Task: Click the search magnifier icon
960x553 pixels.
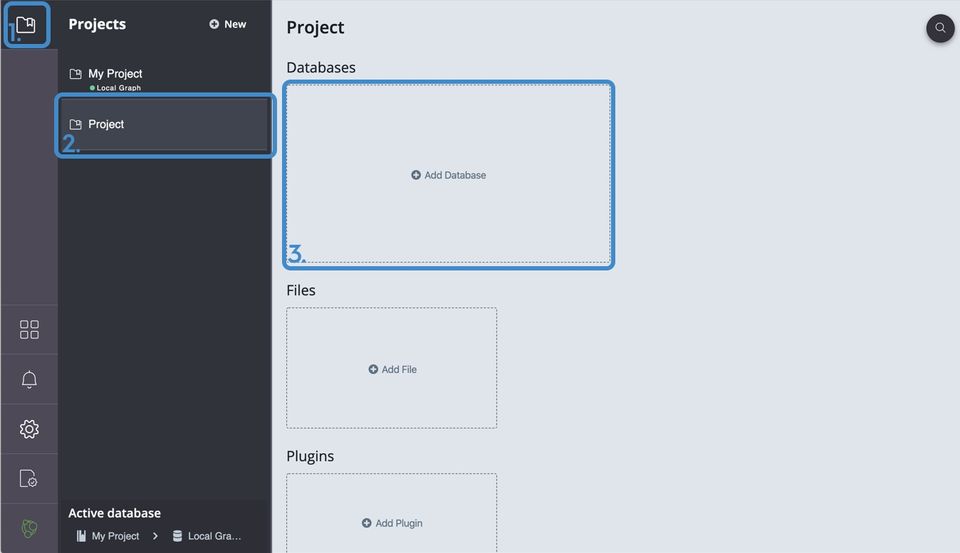Action: [940, 28]
